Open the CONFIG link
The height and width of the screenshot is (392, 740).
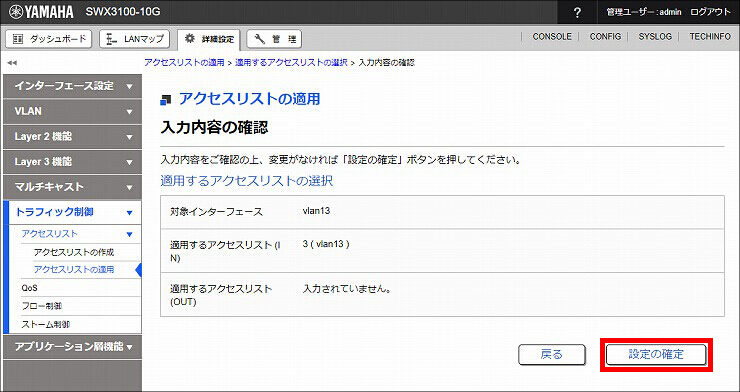605,36
